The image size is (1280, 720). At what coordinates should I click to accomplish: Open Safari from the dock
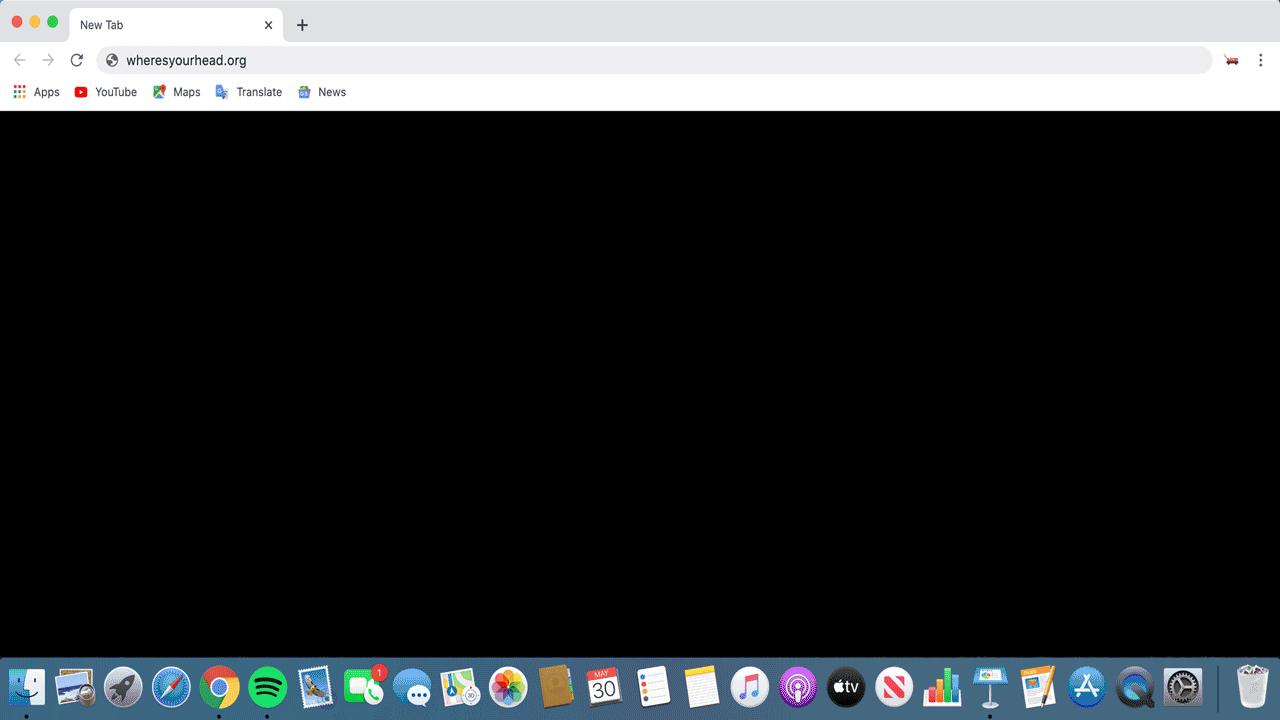(x=171, y=687)
